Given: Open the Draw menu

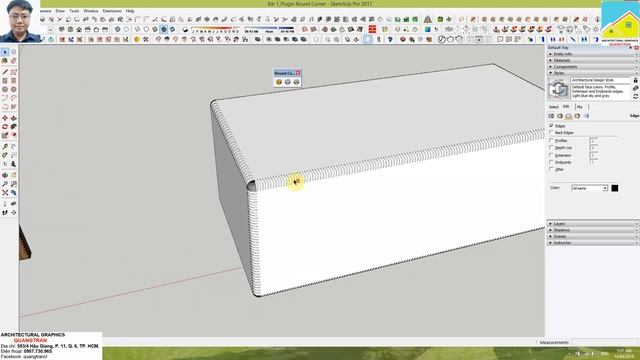Looking at the screenshot, I should [x=60, y=11].
